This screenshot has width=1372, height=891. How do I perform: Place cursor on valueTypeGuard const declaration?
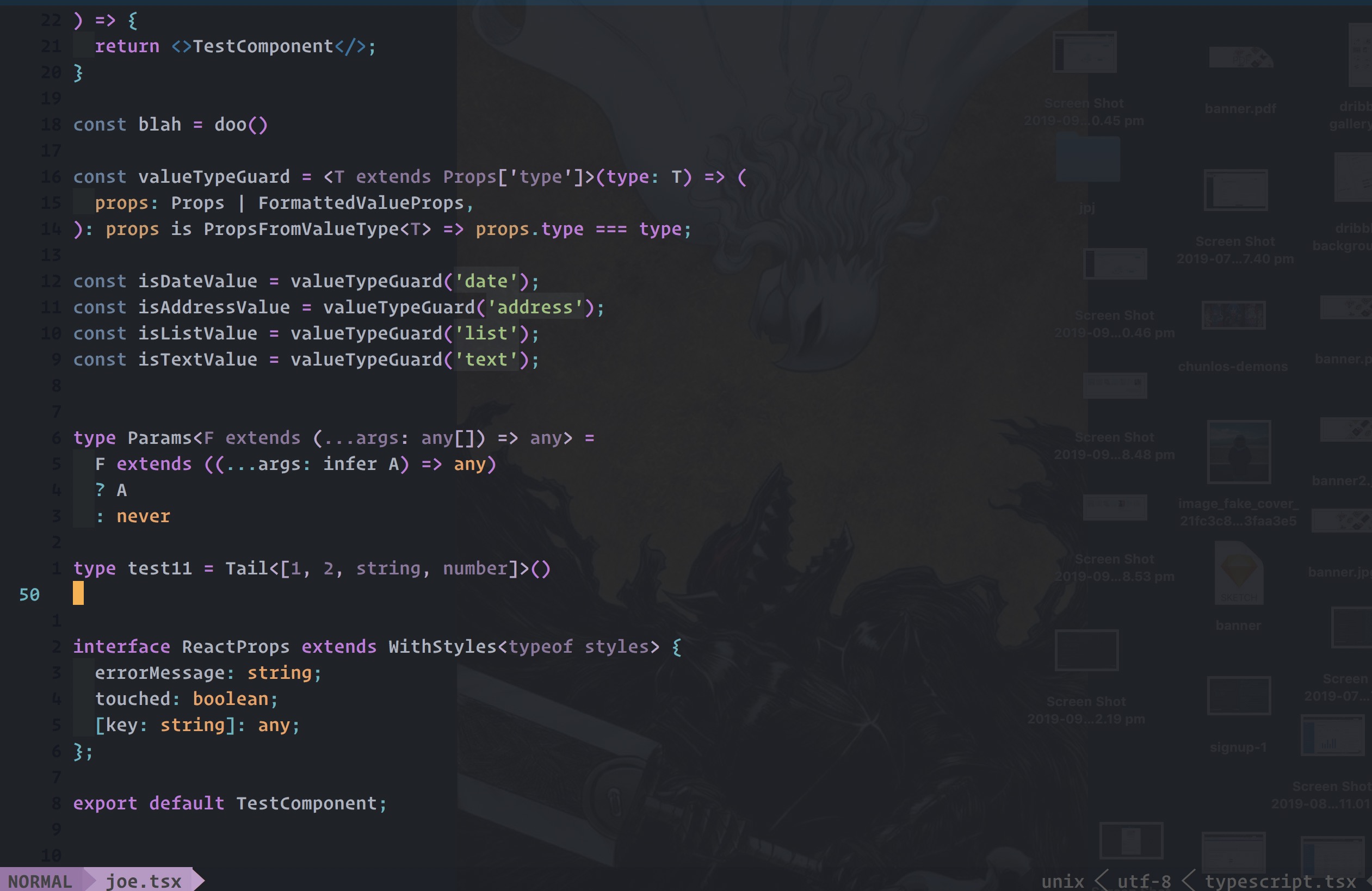click(x=213, y=177)
